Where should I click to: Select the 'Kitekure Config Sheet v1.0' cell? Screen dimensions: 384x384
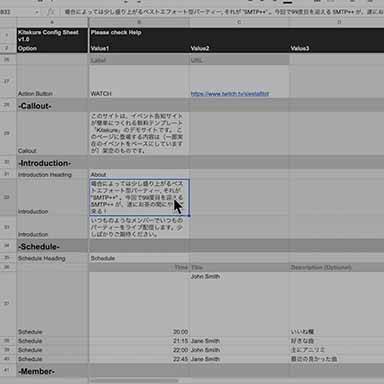[52, 36]
